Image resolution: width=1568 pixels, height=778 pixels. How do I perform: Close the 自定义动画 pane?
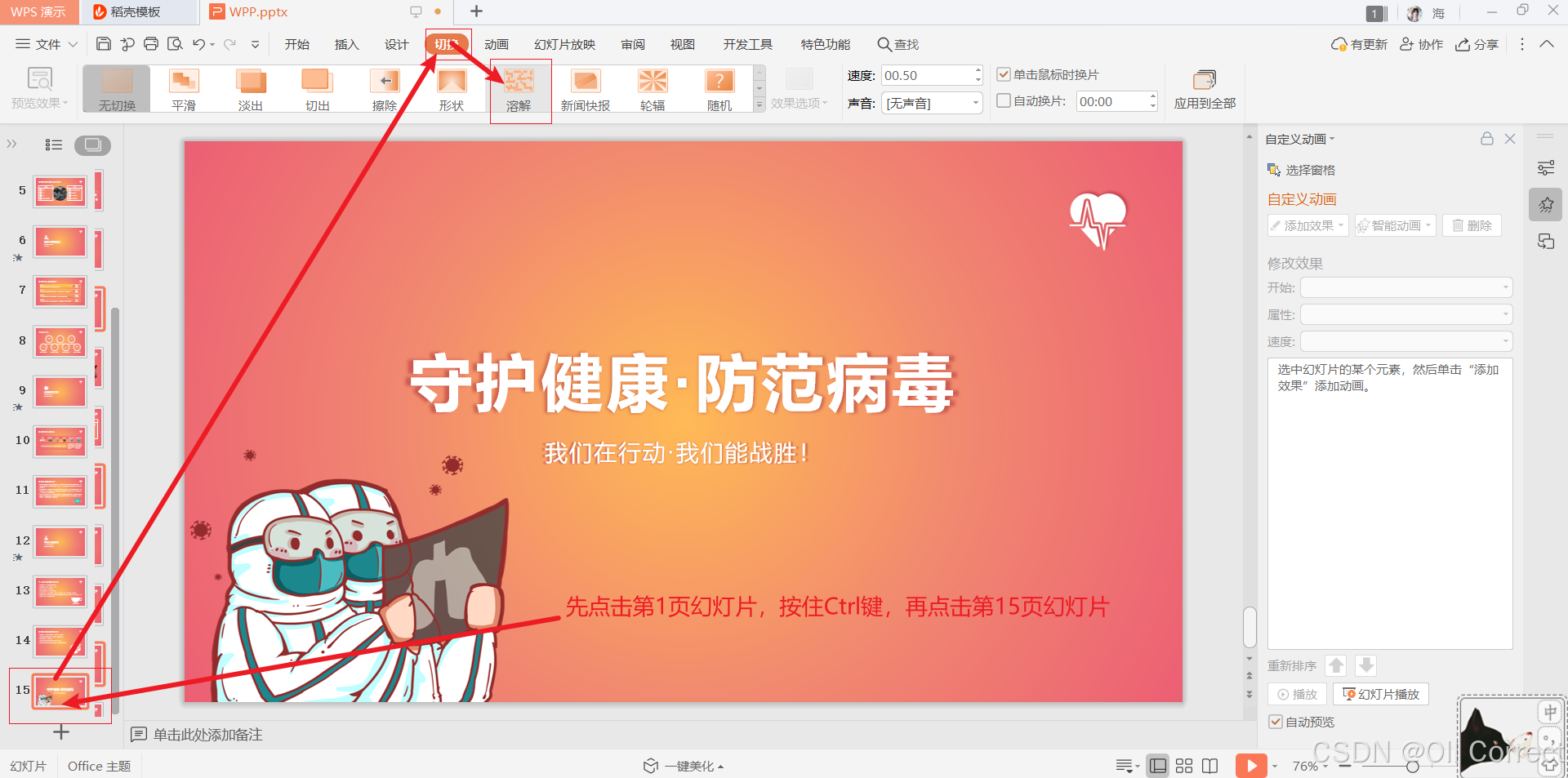[x=1510, y=139]
